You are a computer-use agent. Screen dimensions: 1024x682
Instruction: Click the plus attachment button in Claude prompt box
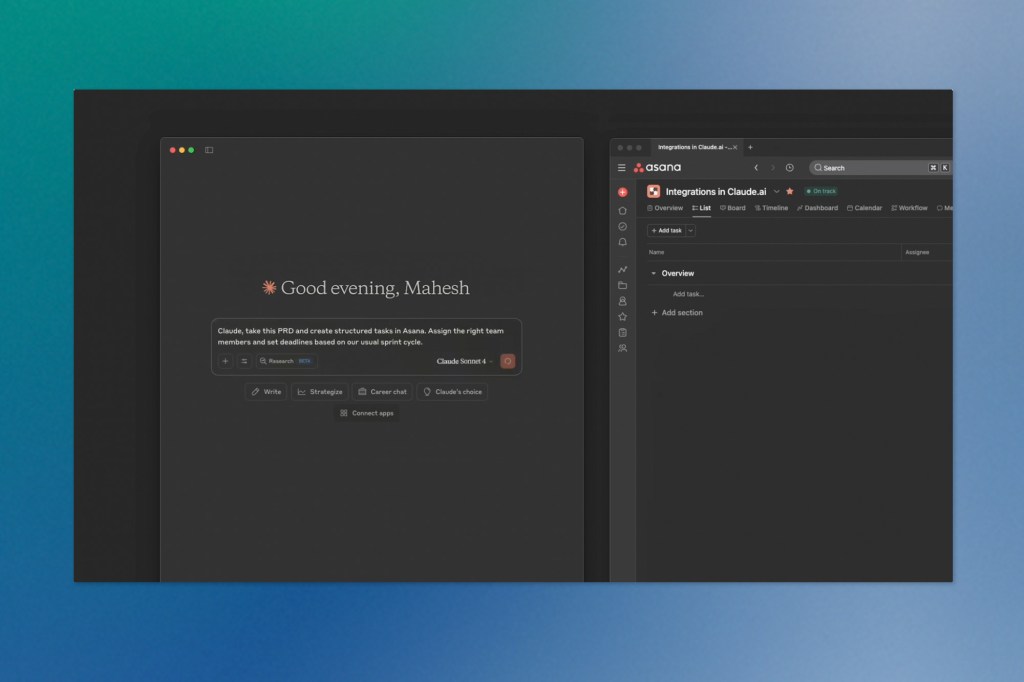click(225, 361)
